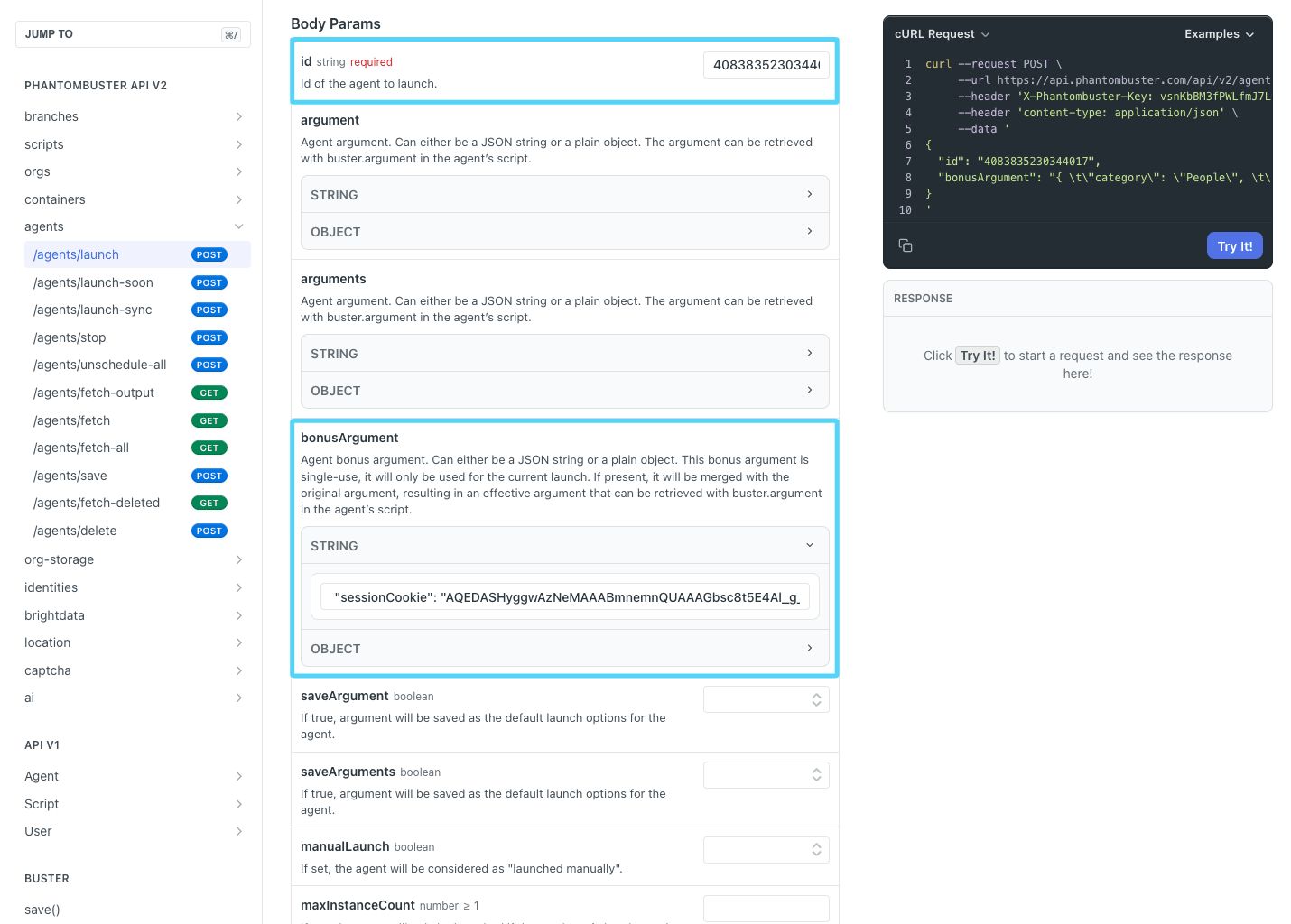1291x924 pixels.
Task: Open the Examples dropdown
Action: pos(1219,34)
